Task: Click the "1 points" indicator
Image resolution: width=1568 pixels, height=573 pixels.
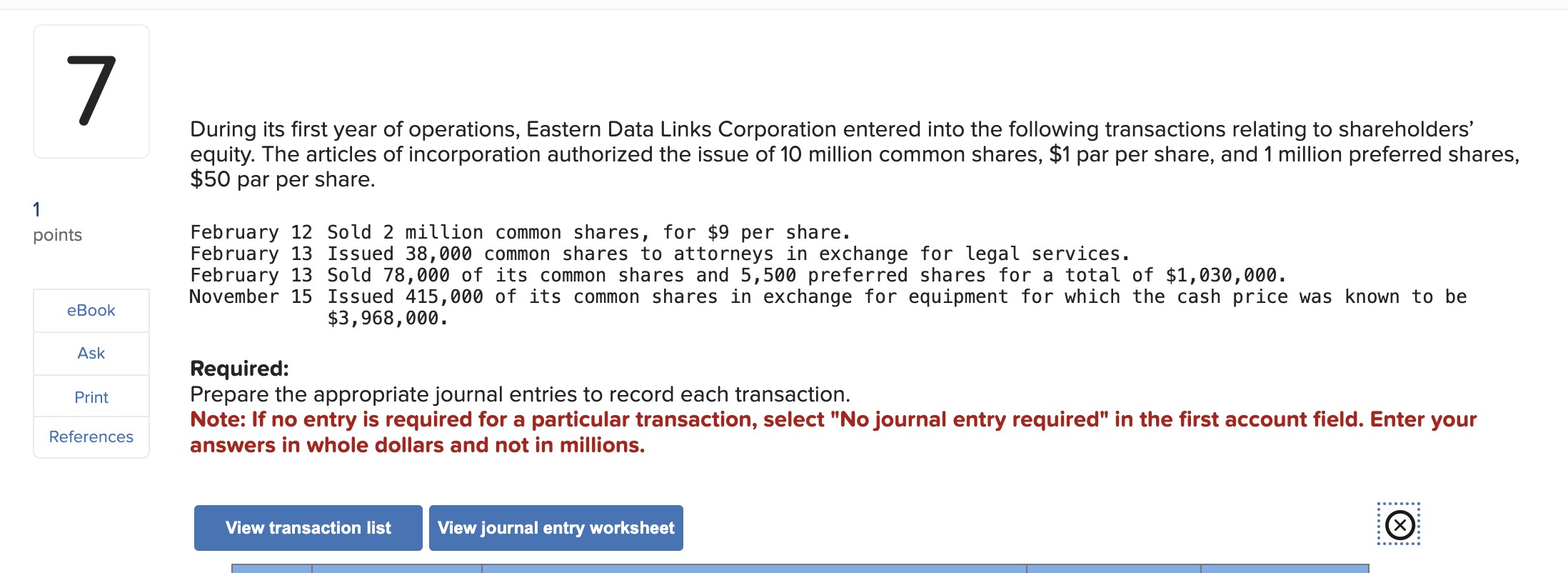Action: click(57, 220)
